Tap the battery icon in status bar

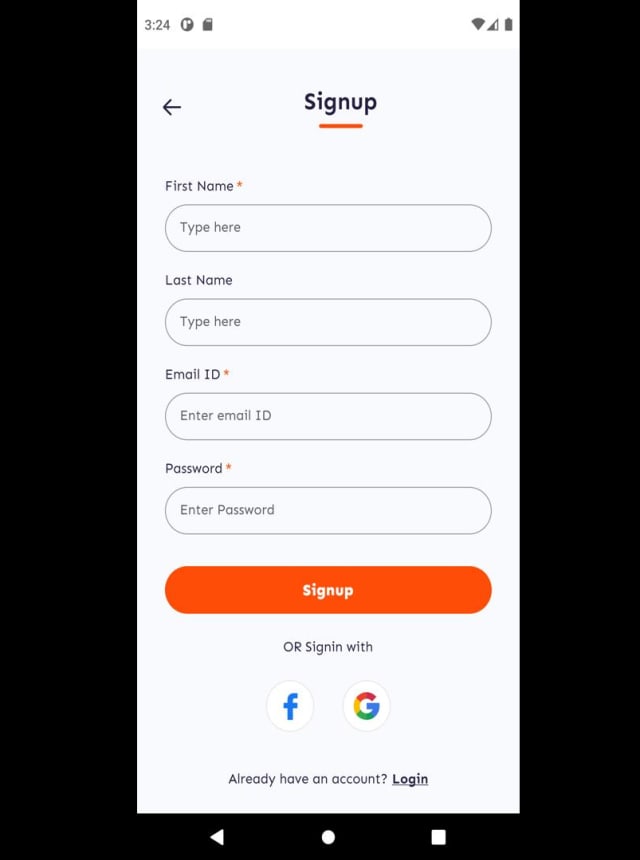click(508, 24)
